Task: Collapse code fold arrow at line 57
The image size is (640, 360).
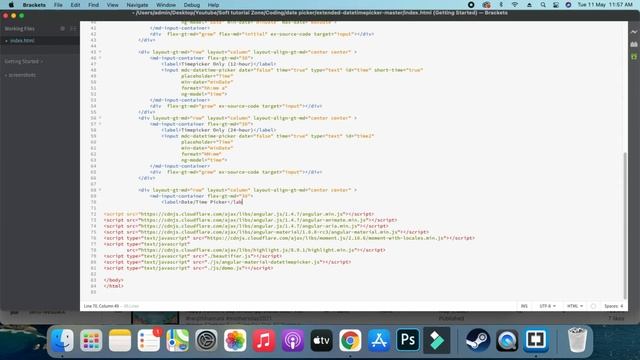Action: tap(100, 124)
